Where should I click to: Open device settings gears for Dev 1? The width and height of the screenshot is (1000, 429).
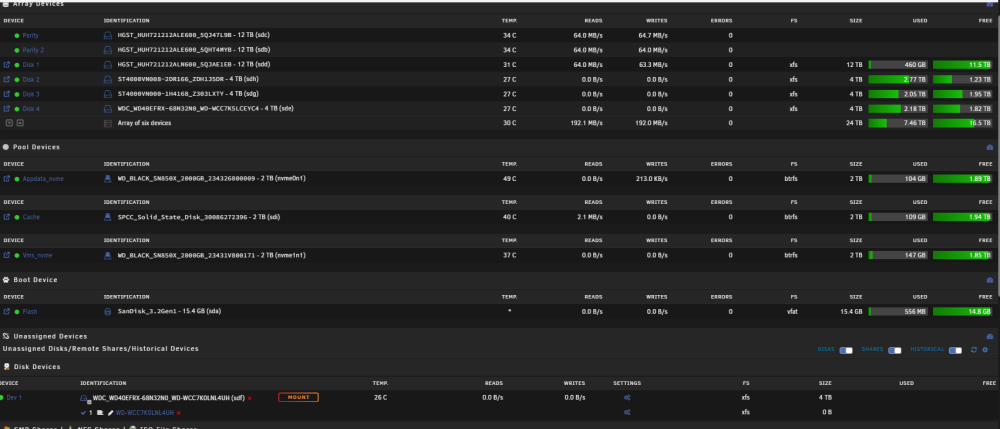coord(628,397)
